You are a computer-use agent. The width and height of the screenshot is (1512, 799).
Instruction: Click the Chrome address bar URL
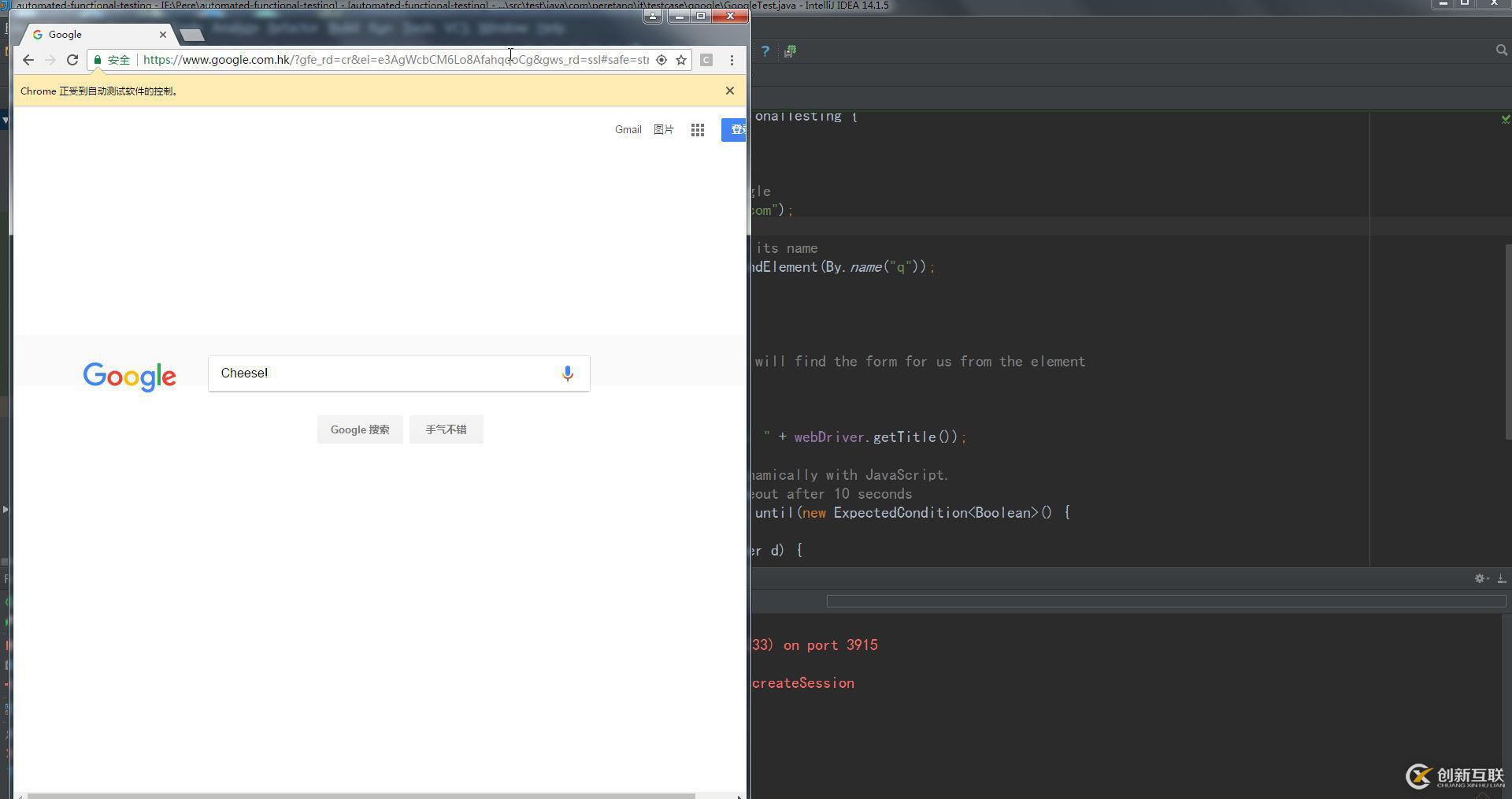click(x=396, y=60)
